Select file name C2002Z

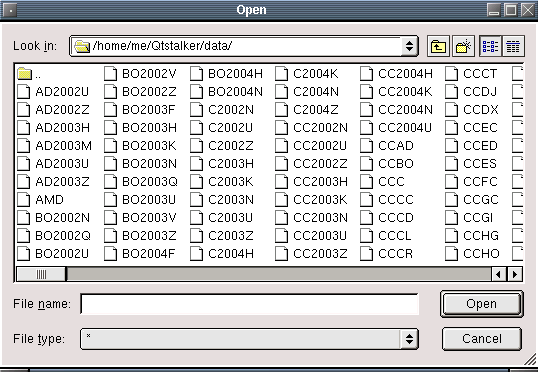(231, 146)
